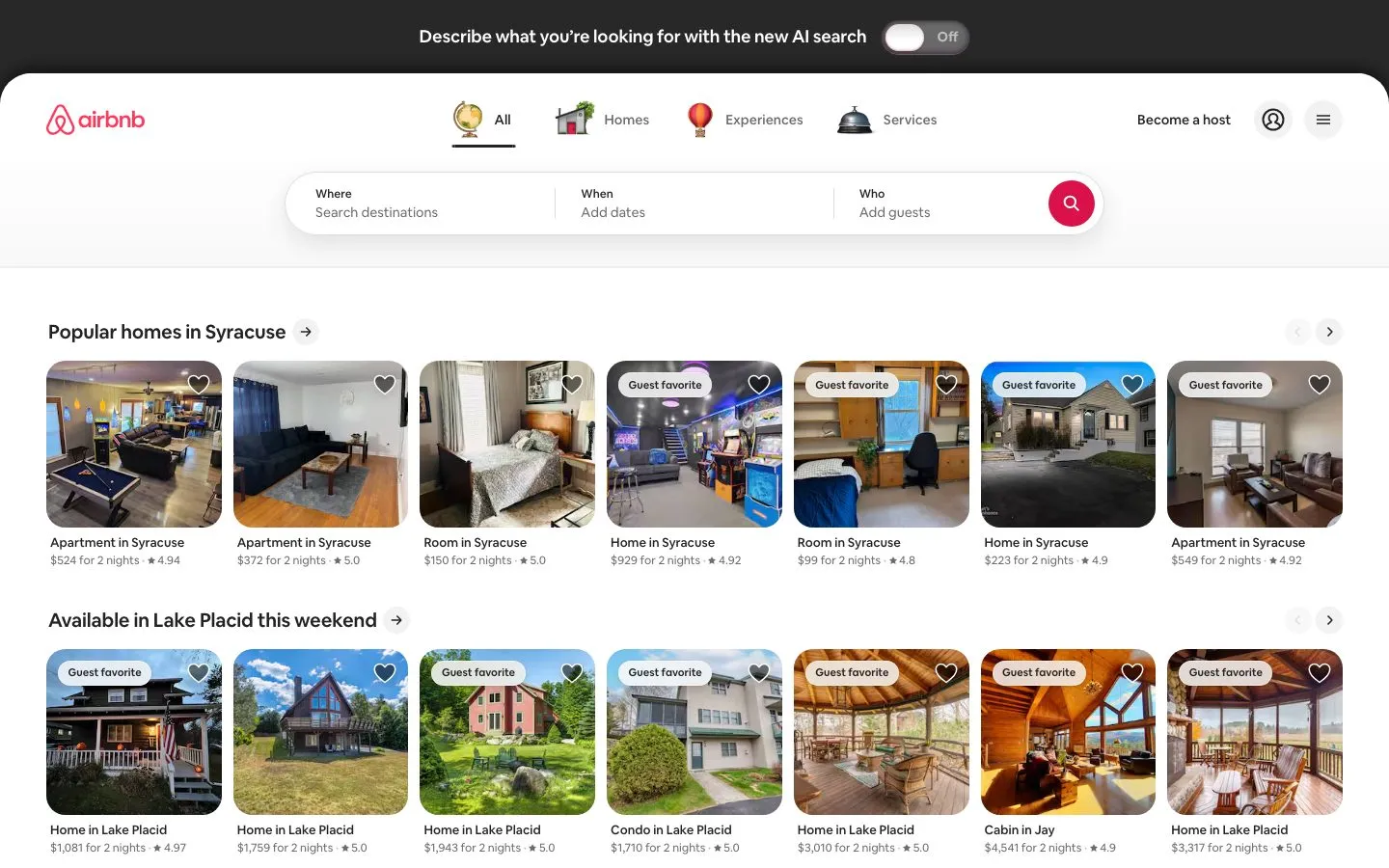
Task: Click the Where search destinations field
Action: coord(421,203)
